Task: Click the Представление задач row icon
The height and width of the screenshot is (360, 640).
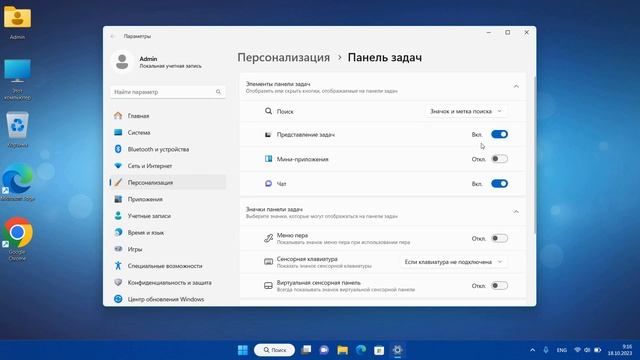Action: click(268, 135)
